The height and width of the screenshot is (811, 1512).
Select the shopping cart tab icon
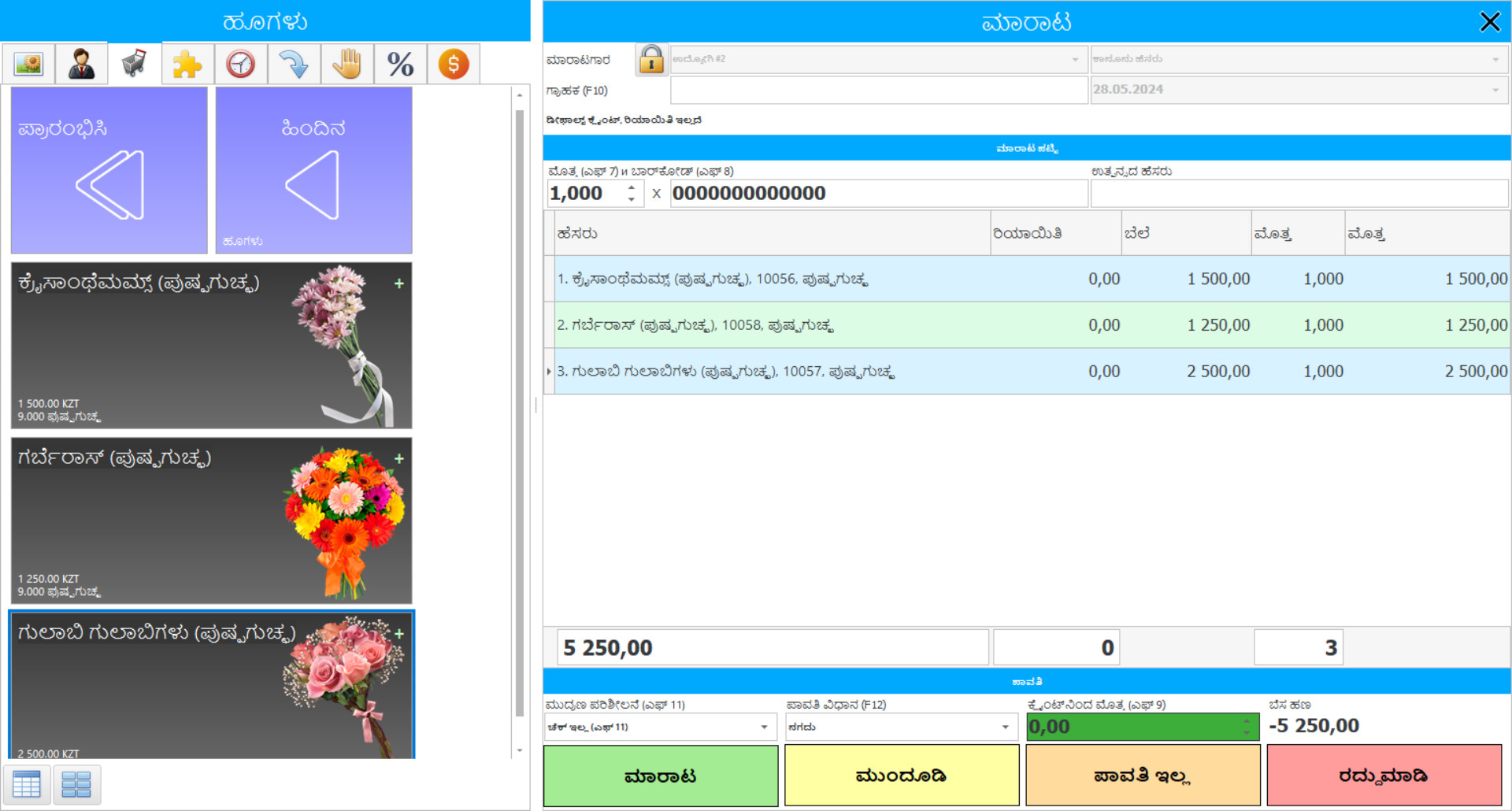(134, 64)
